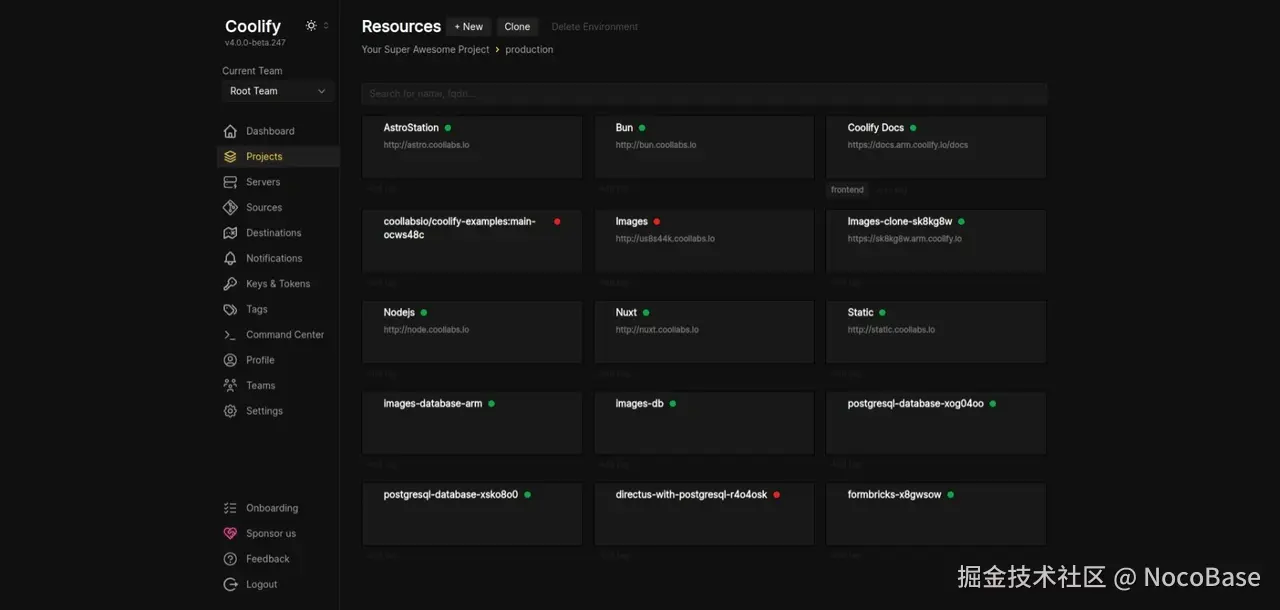Go to Sources page
Screen dimensions: 1280x610
[x=278, y=208]
